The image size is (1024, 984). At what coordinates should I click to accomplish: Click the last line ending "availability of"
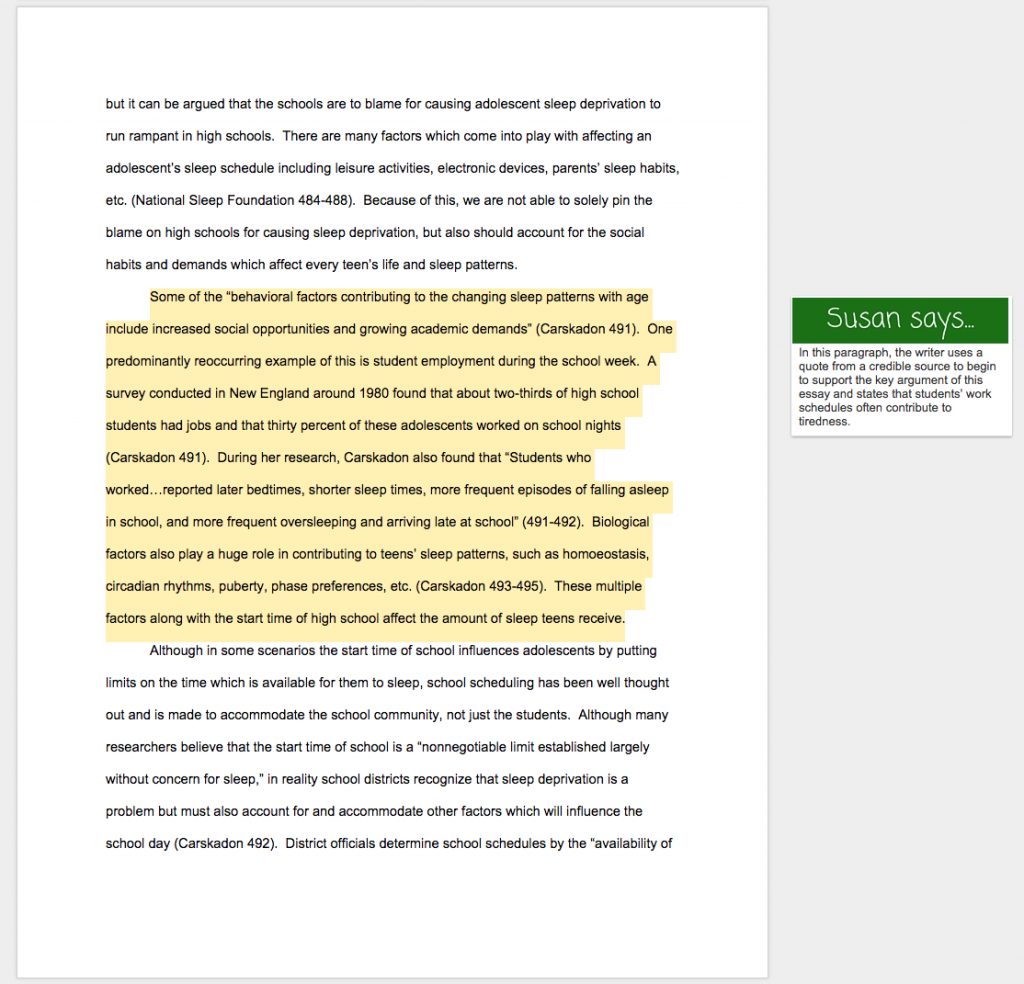coord(390,843)
